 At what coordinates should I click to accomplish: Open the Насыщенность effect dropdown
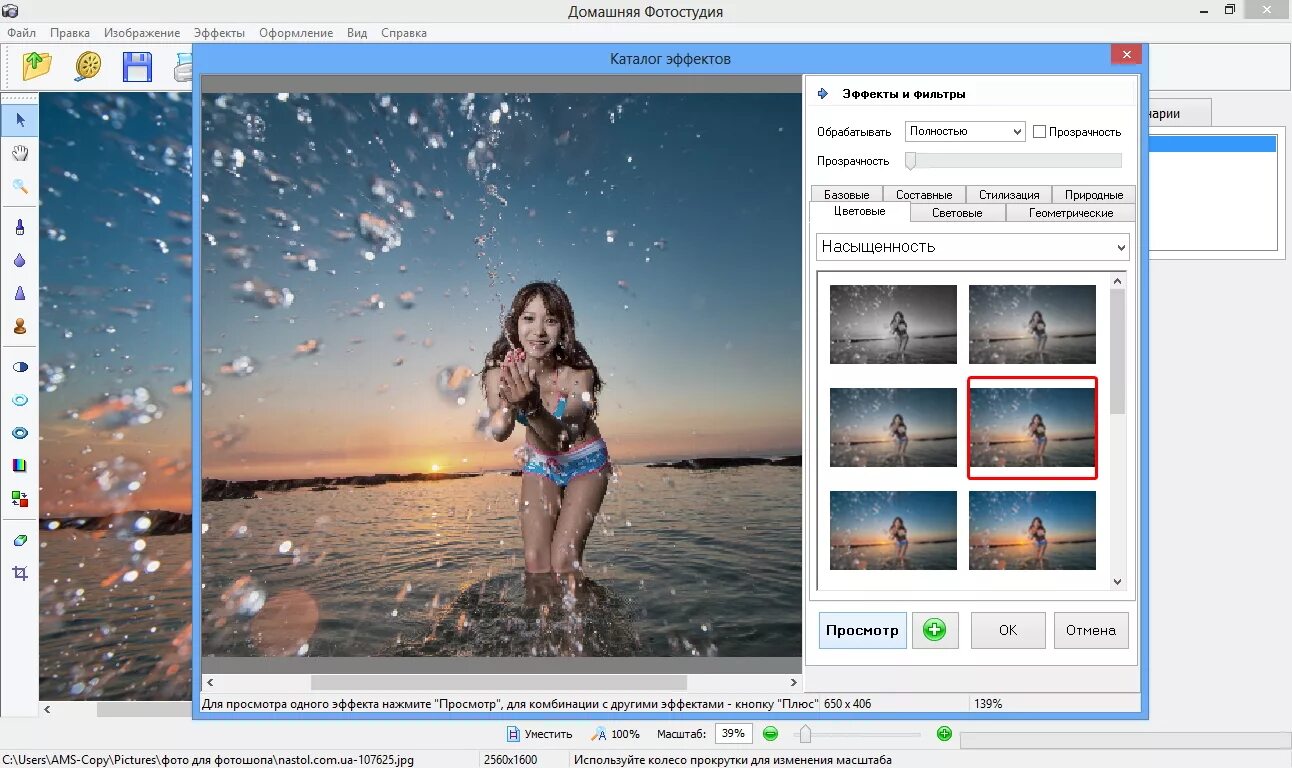tap(973, 246)
